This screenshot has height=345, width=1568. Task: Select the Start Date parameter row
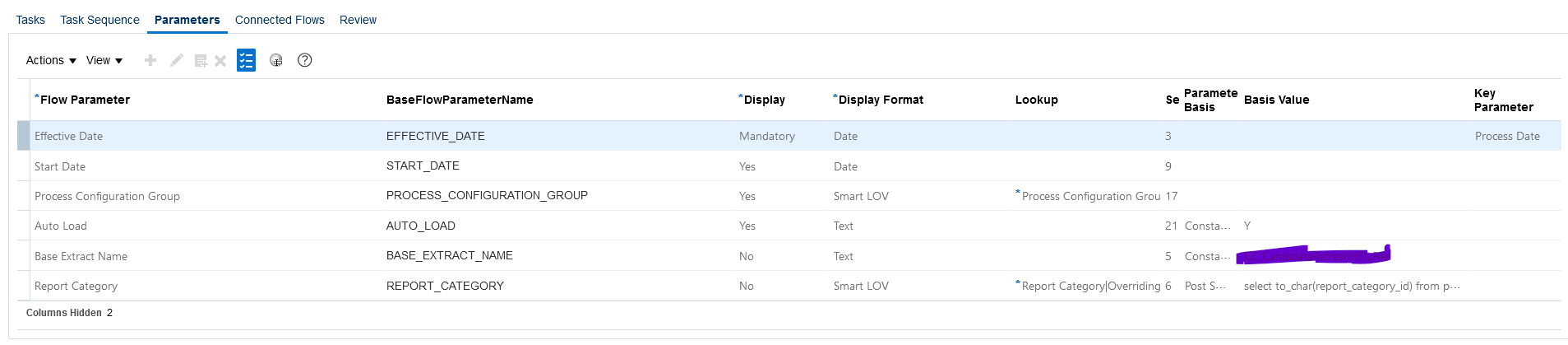click(x=789, y=166)
